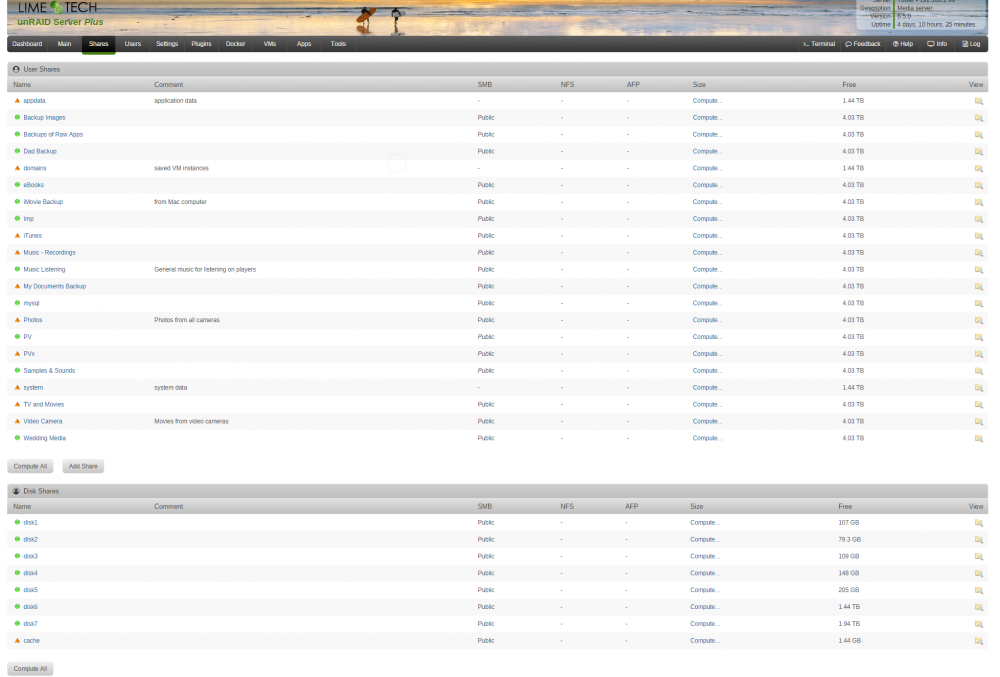
Task: Click view icon in disk6 row
Action: (978, 608)
